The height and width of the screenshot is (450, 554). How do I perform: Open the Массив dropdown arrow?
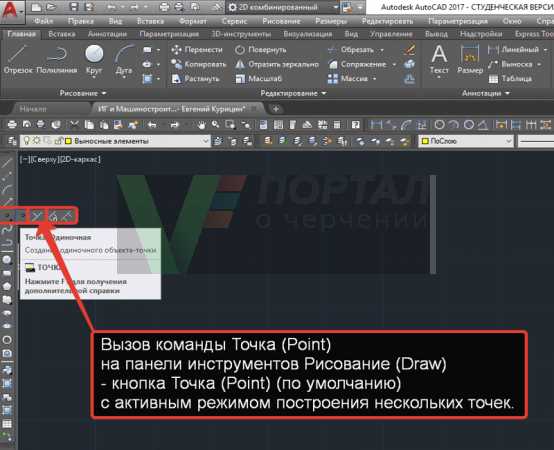375,79
